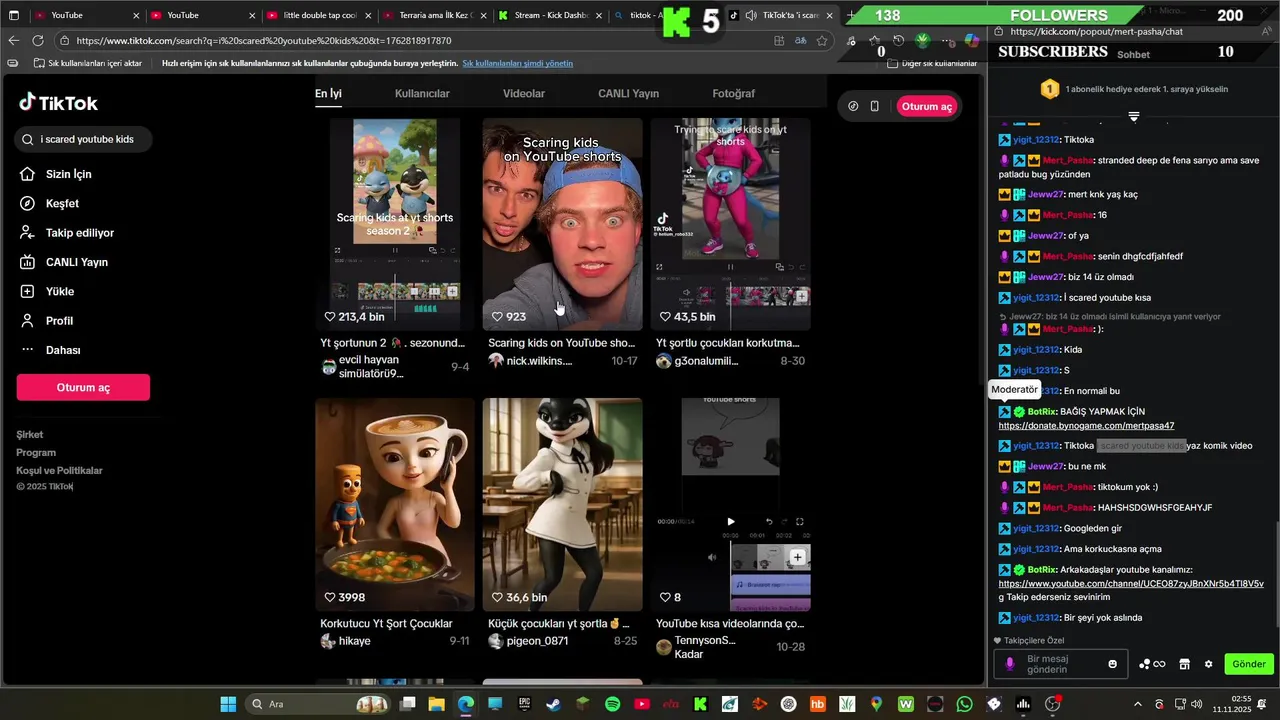
Task: Click Koşul ve Politikalar footer link
Action: coord(59,470)
